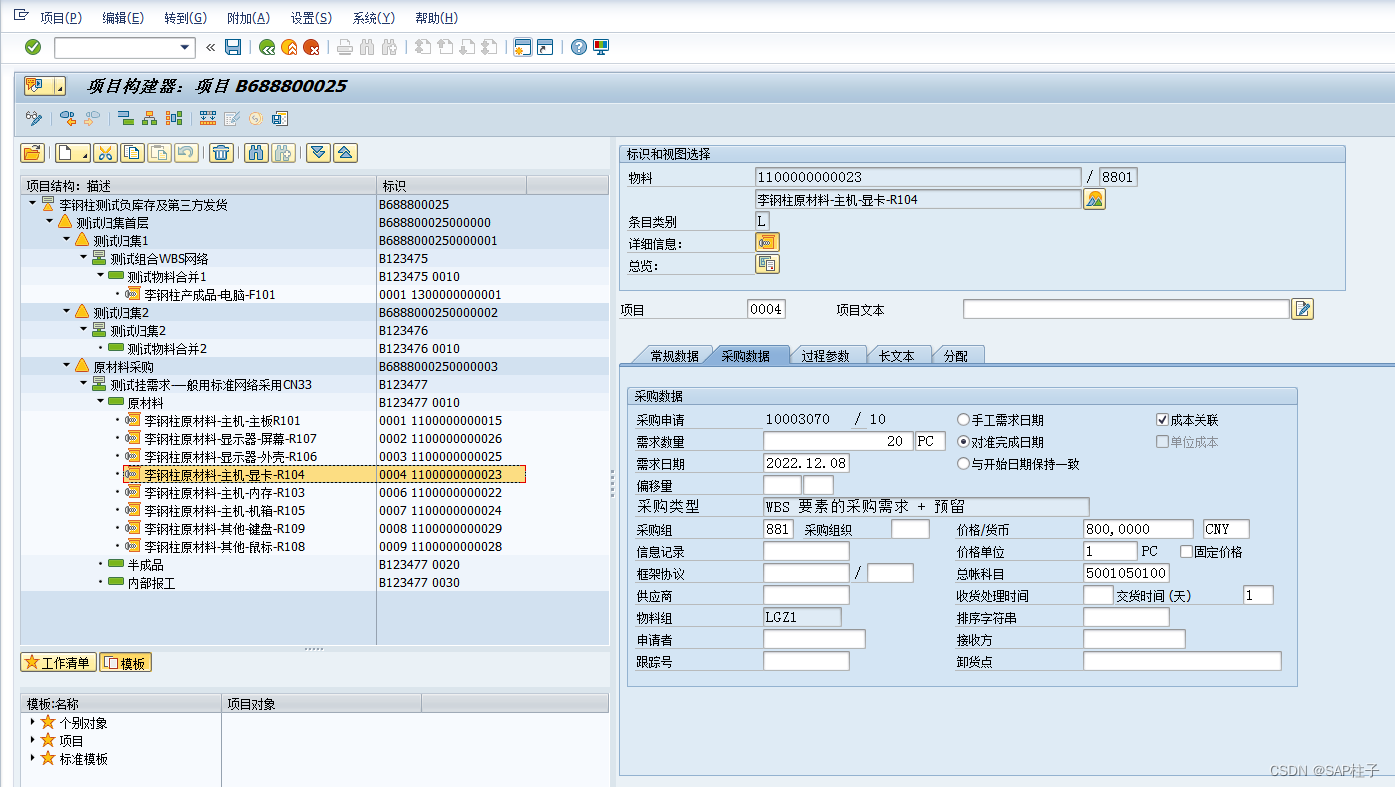
Task: Toggle the 固定价格 checkbox
Action: point(1186,552)
